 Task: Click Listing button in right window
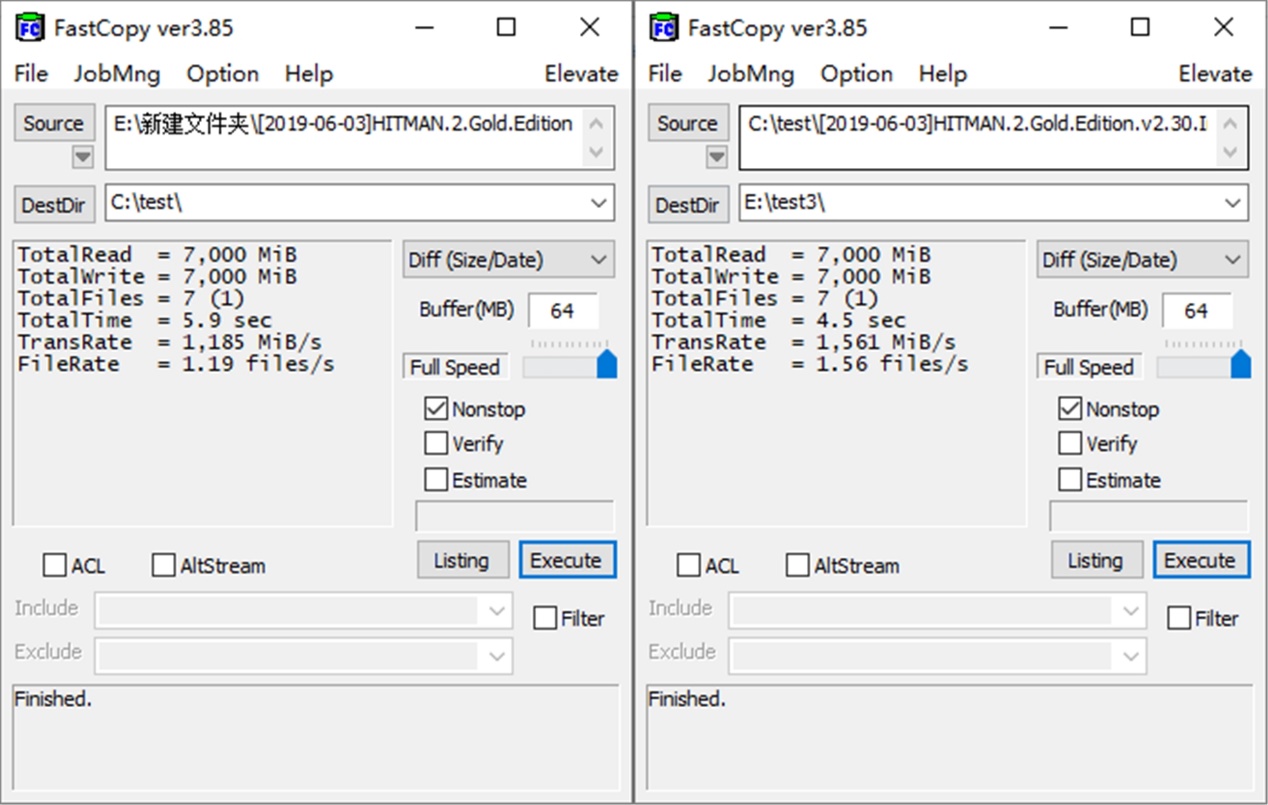click(x=1095, y=560)
